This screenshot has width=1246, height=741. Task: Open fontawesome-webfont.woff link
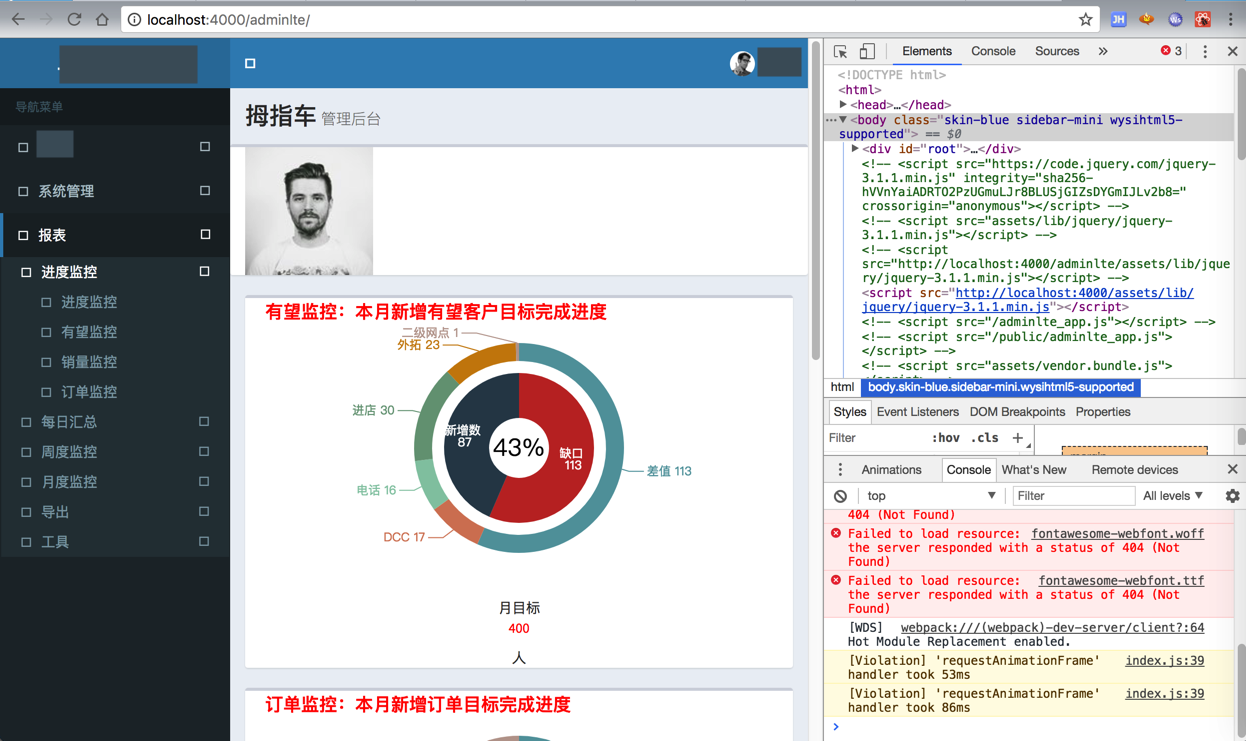point(1117,534)
